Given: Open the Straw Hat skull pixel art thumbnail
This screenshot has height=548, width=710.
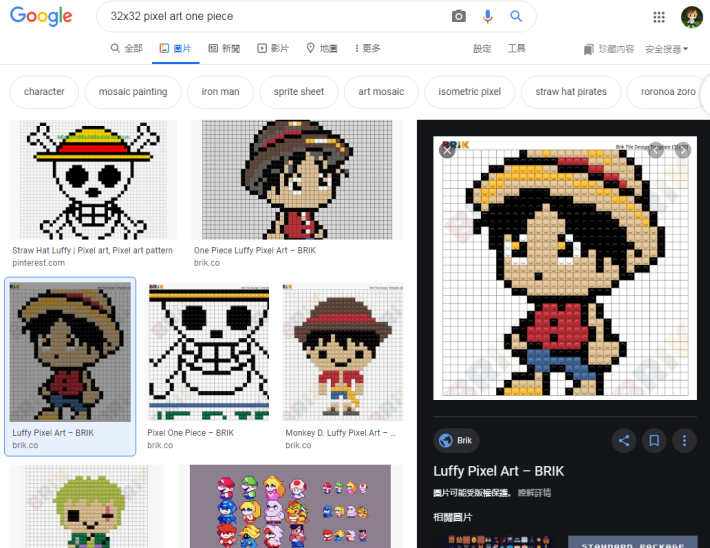Looking at the screenshot, I should click(93, 179).
